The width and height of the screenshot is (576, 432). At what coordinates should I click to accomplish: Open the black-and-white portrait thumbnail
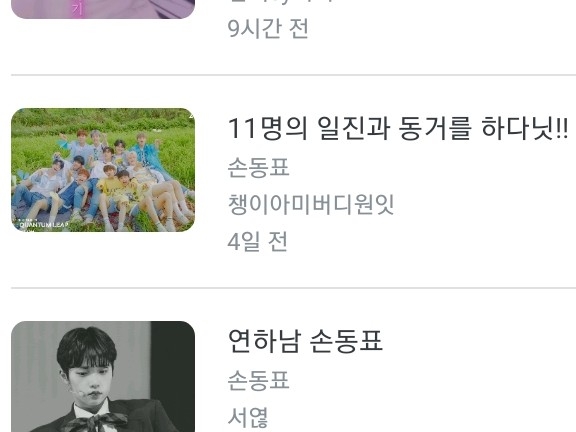pos(103,377)
